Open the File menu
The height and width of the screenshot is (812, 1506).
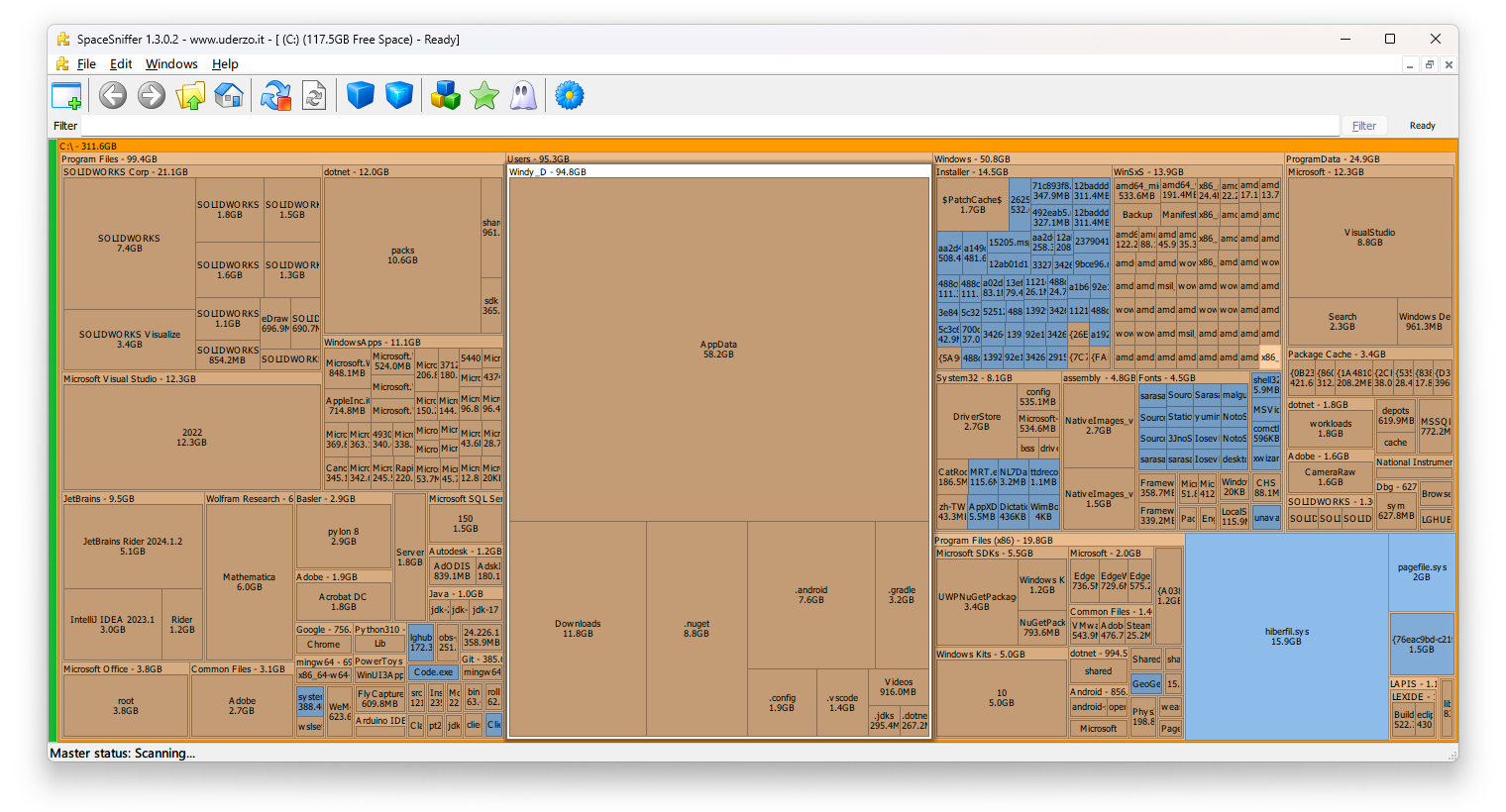[x=86, y=64]
